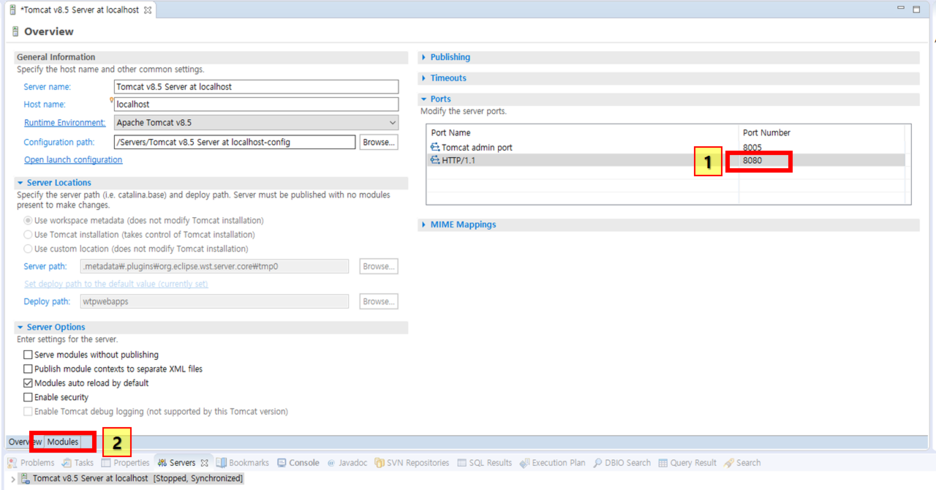Collapse the Ports section
936x490 pixels.
coord(424,99)
